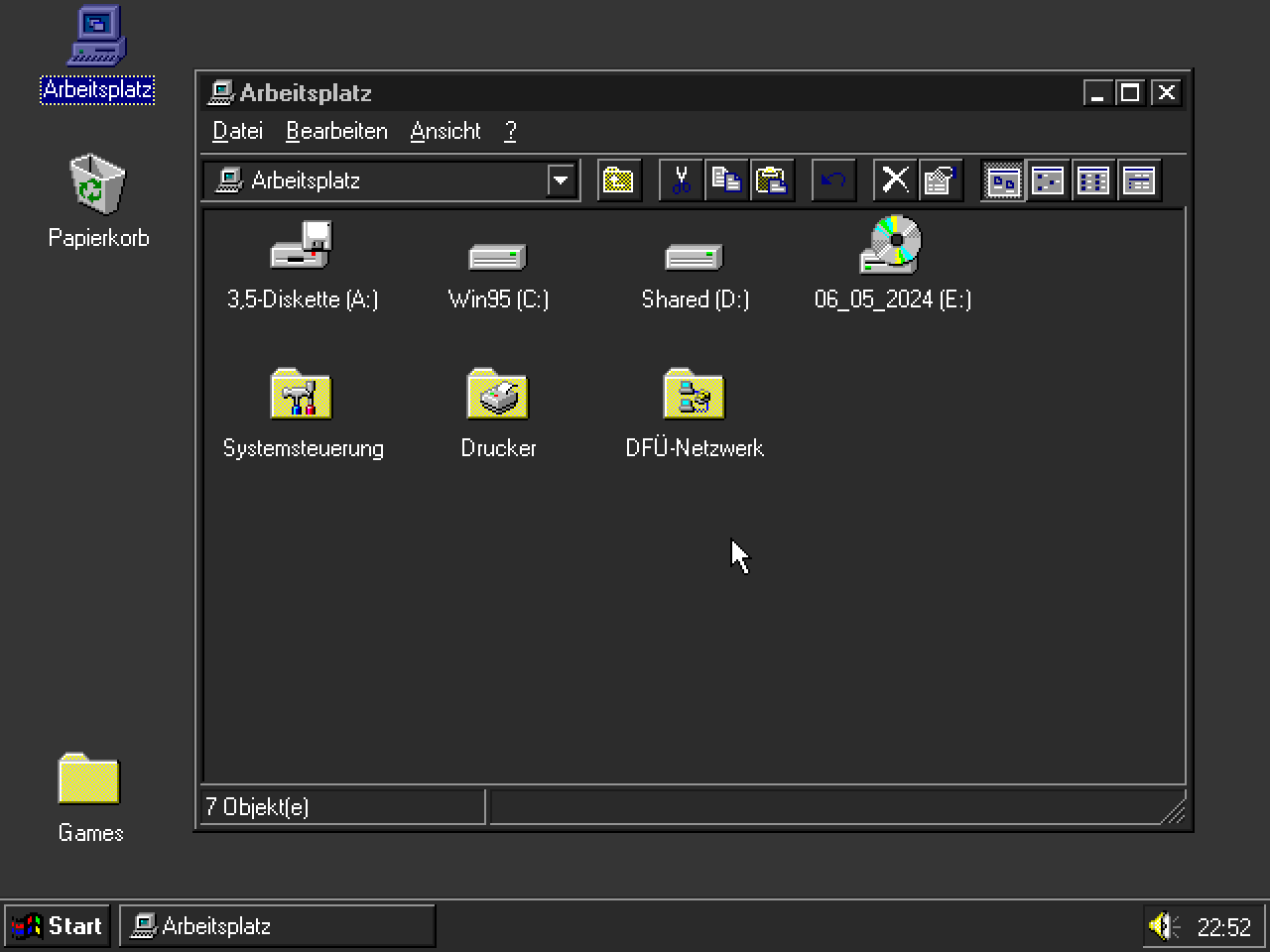Click the Properties toolbar icon

941,180
